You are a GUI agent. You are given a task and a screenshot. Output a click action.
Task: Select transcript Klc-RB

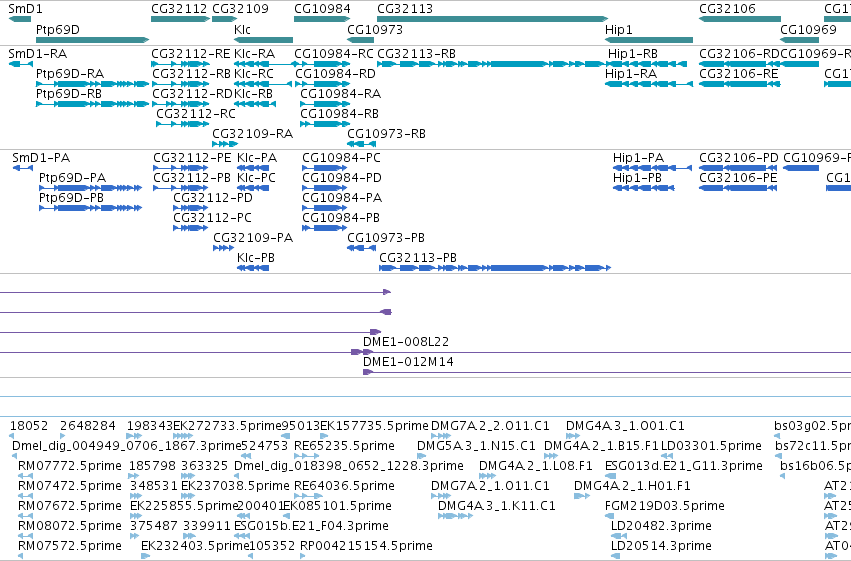253,94
